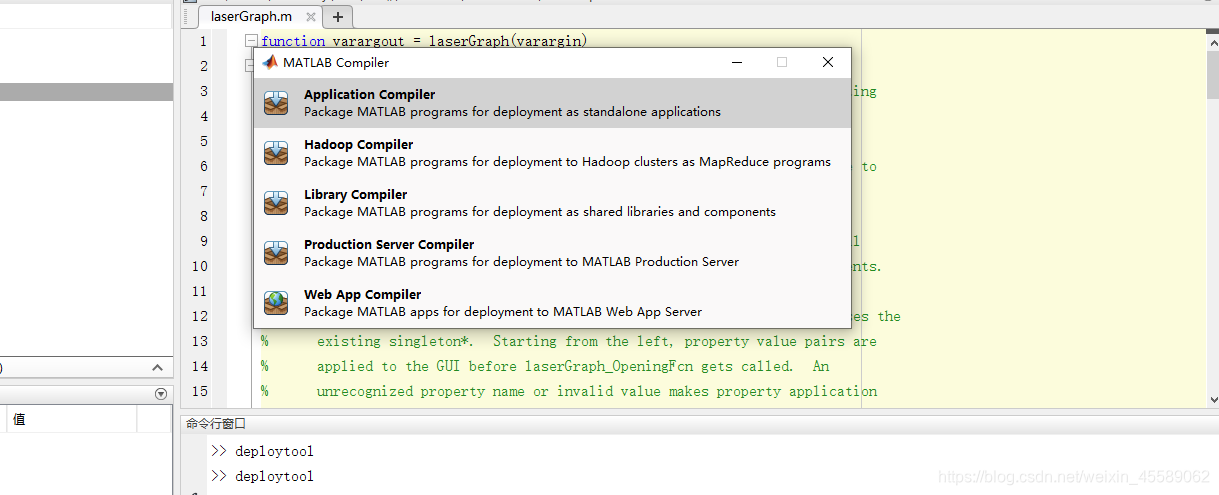Click the first deploytool command line
Image resolution: width=1219 pixels, height=495 pixels.
[274, 451]
